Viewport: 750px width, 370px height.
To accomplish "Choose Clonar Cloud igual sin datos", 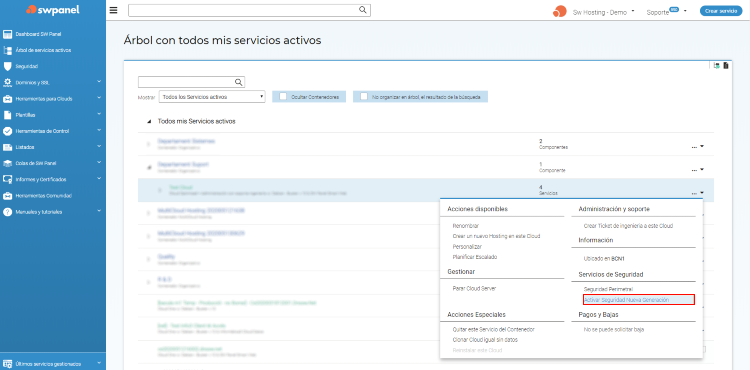I will [485, 340].
